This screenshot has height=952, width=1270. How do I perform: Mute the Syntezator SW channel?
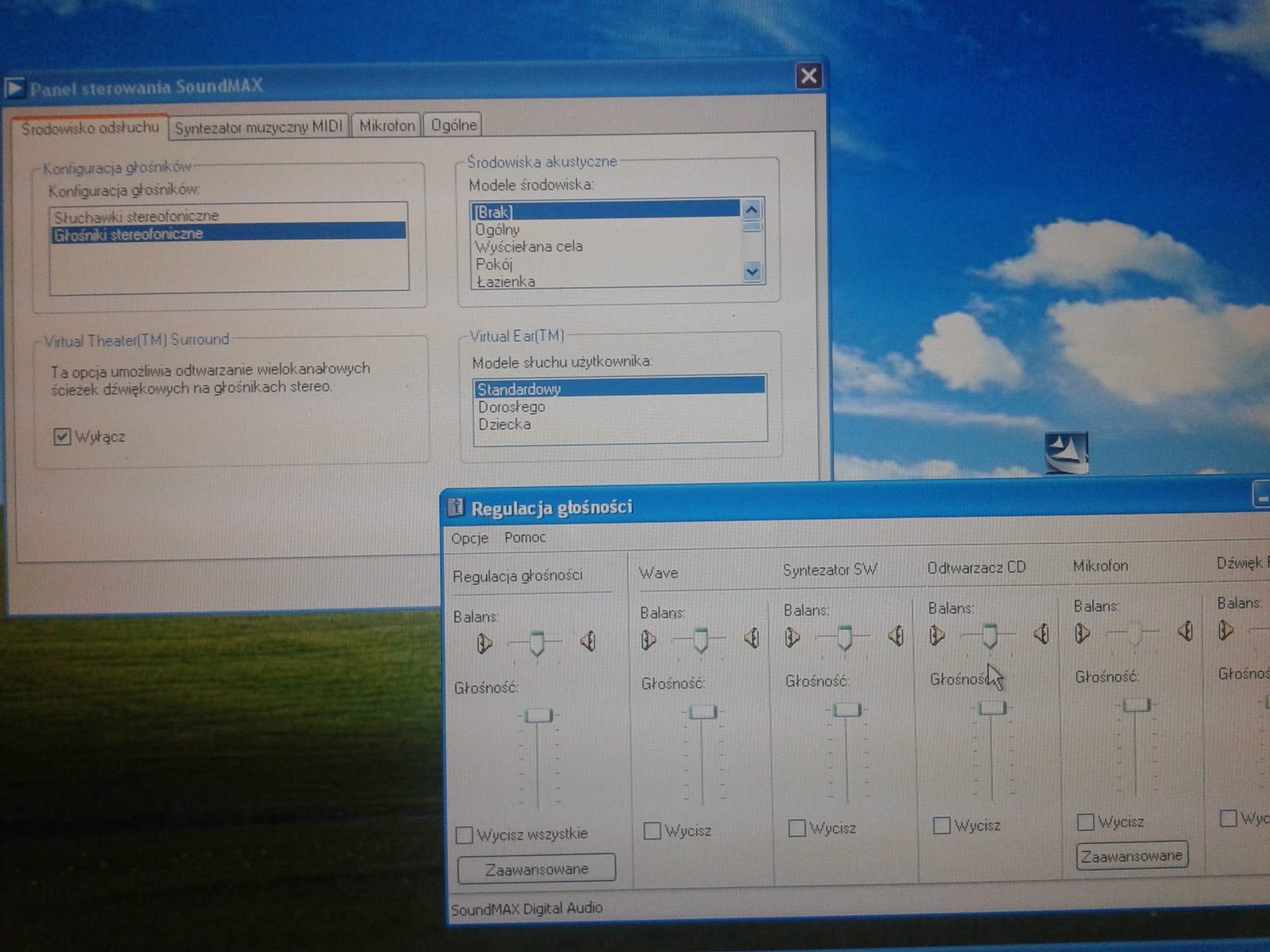pyautogui.click(x=797, y=828)
